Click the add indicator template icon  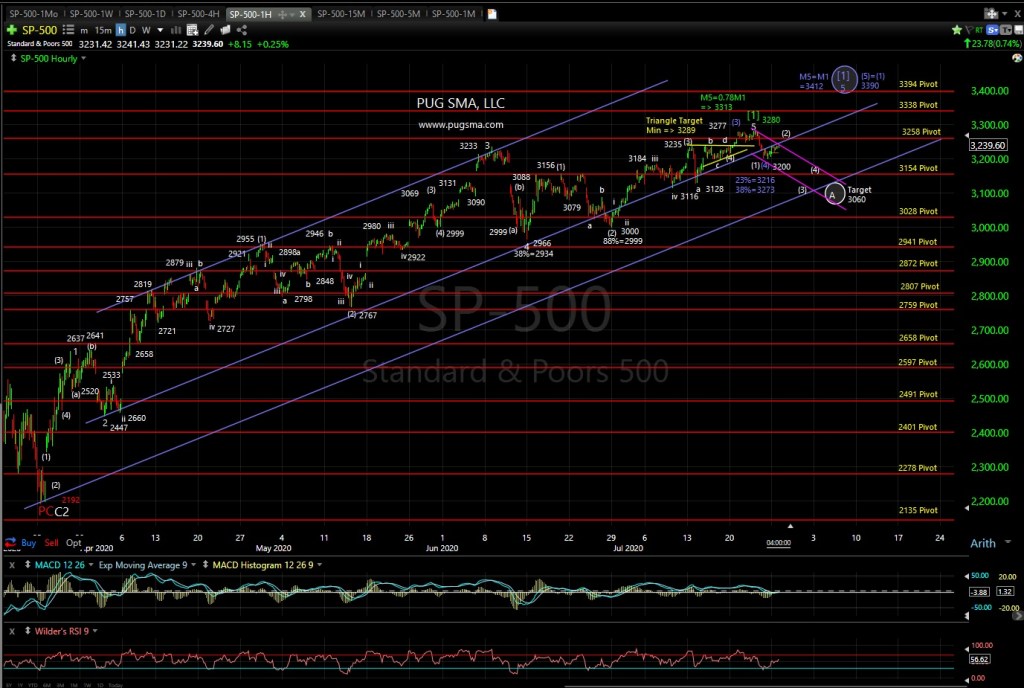pos(192,30)
